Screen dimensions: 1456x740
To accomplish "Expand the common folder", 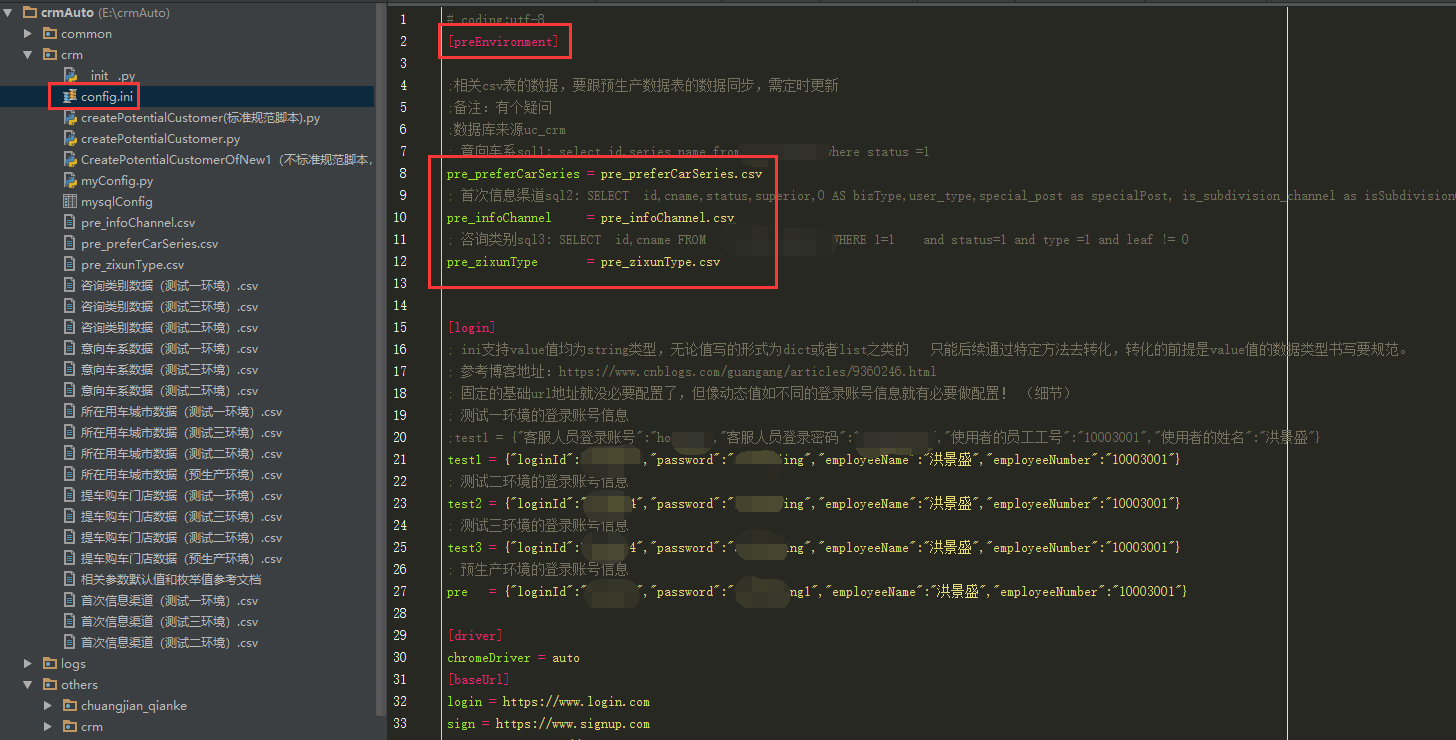I will click(29, 34).
